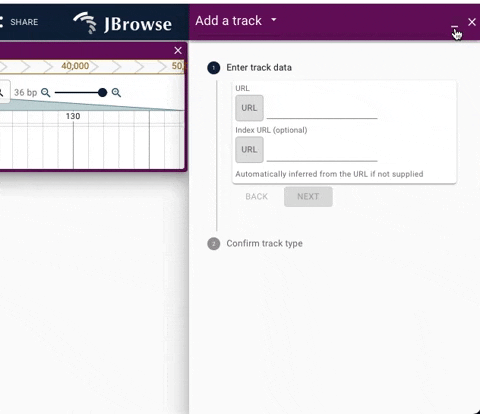Toggle the URL selector for track data
The width and height of the screenshot is (480, 414).
click(249, 108)
